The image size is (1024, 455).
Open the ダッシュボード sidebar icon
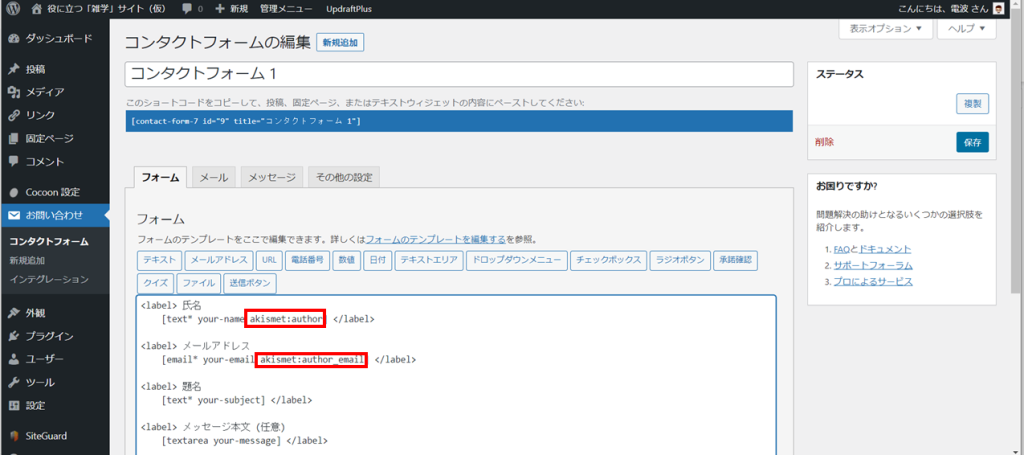(14, 39)
